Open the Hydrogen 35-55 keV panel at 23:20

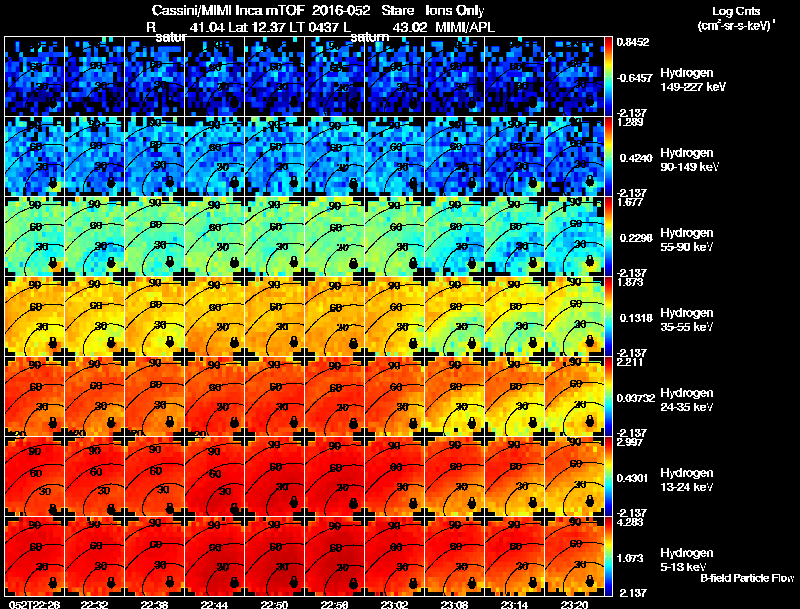pyautogui.click(x=574, y=317)
